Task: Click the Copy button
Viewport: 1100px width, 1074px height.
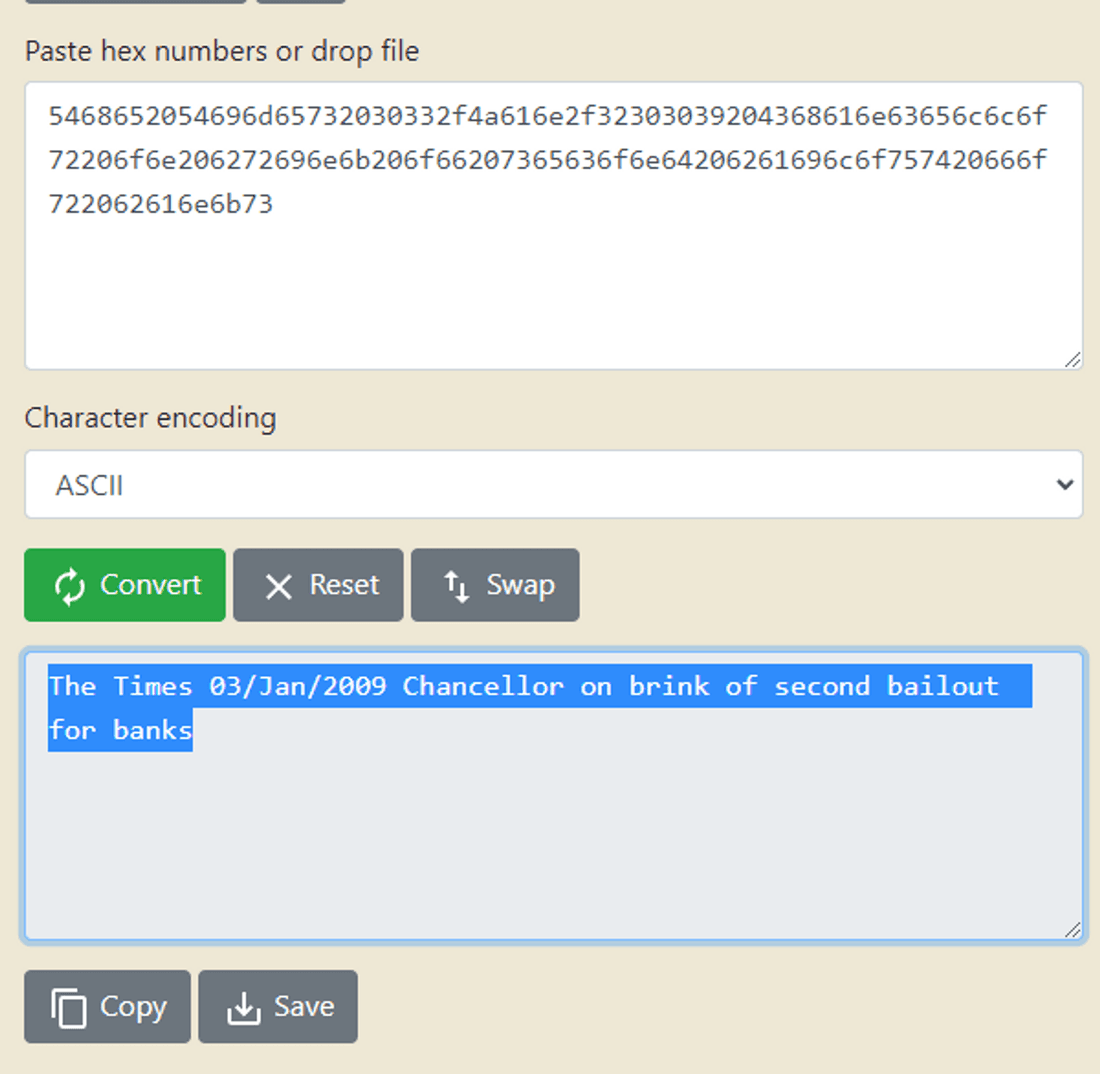Action: click(x=107, y=1007)
